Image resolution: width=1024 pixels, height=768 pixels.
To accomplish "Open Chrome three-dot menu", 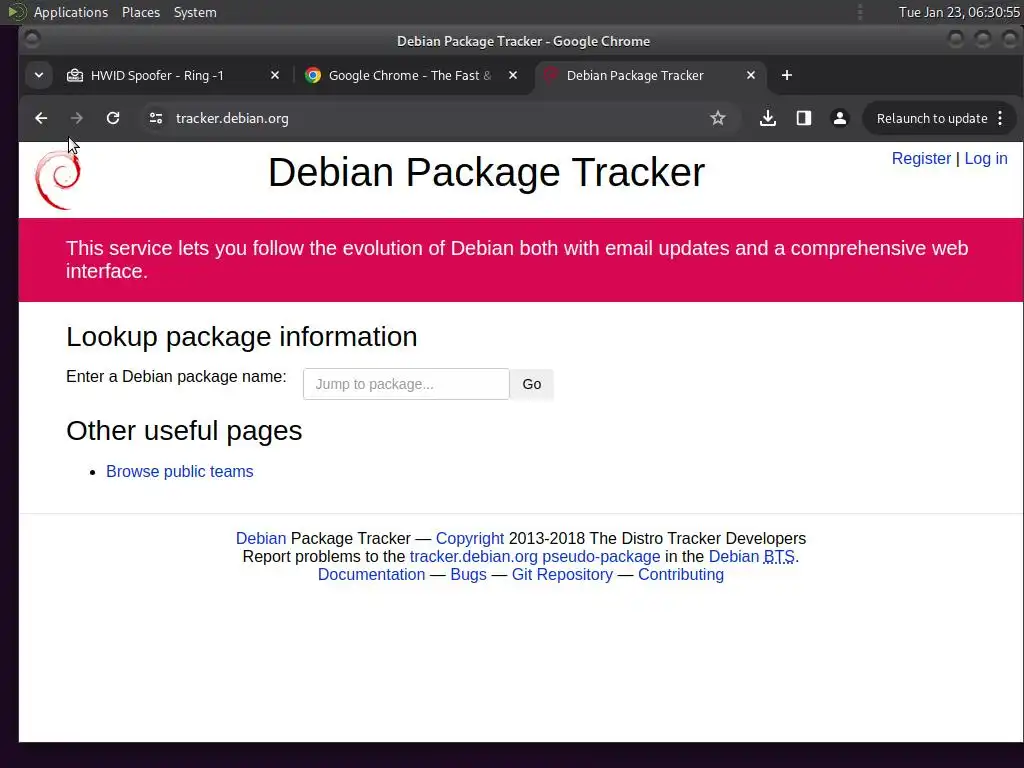I will (x=1000, y=118).
